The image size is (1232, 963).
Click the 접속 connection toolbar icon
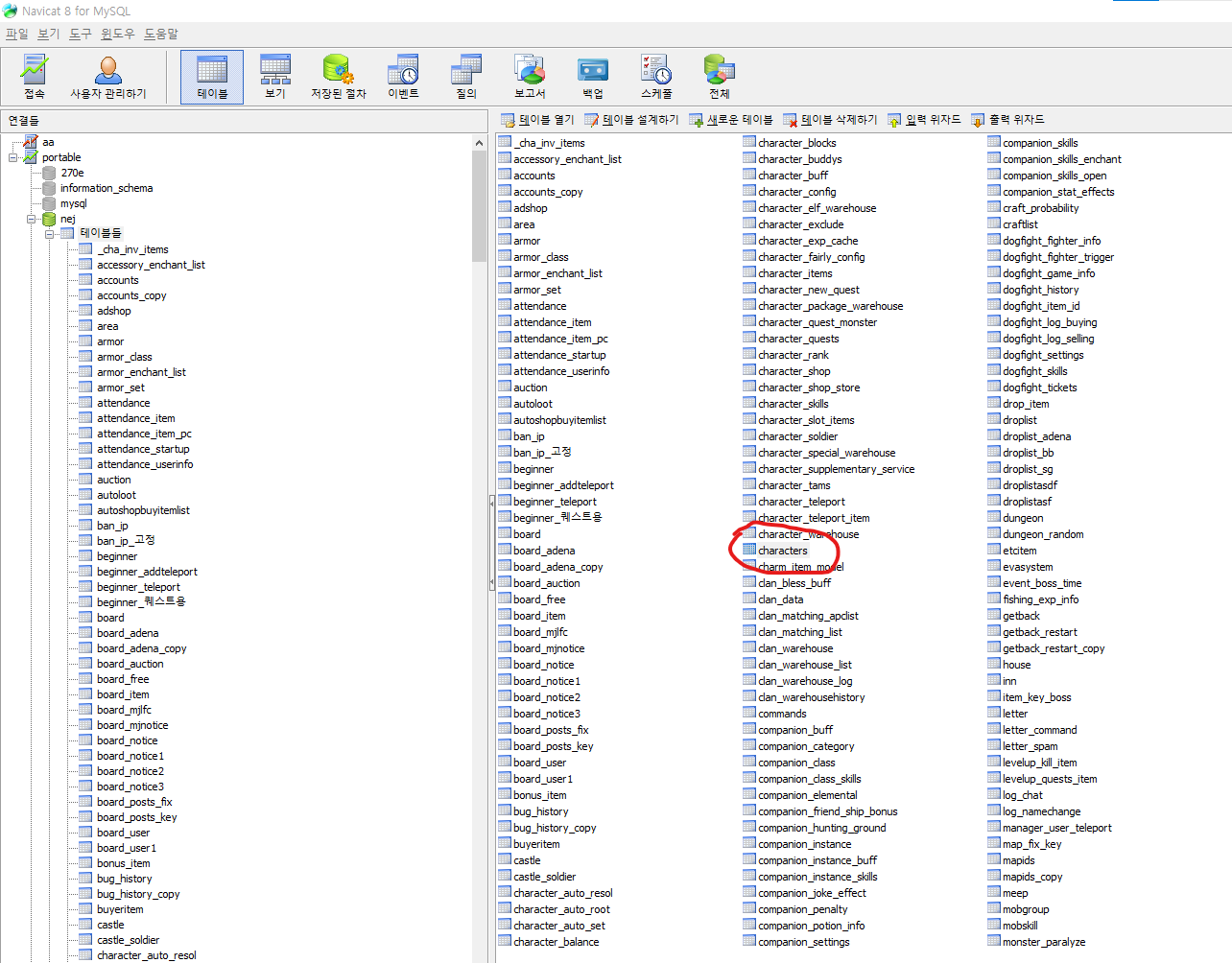pyautogui.click(x=35, y=77)
